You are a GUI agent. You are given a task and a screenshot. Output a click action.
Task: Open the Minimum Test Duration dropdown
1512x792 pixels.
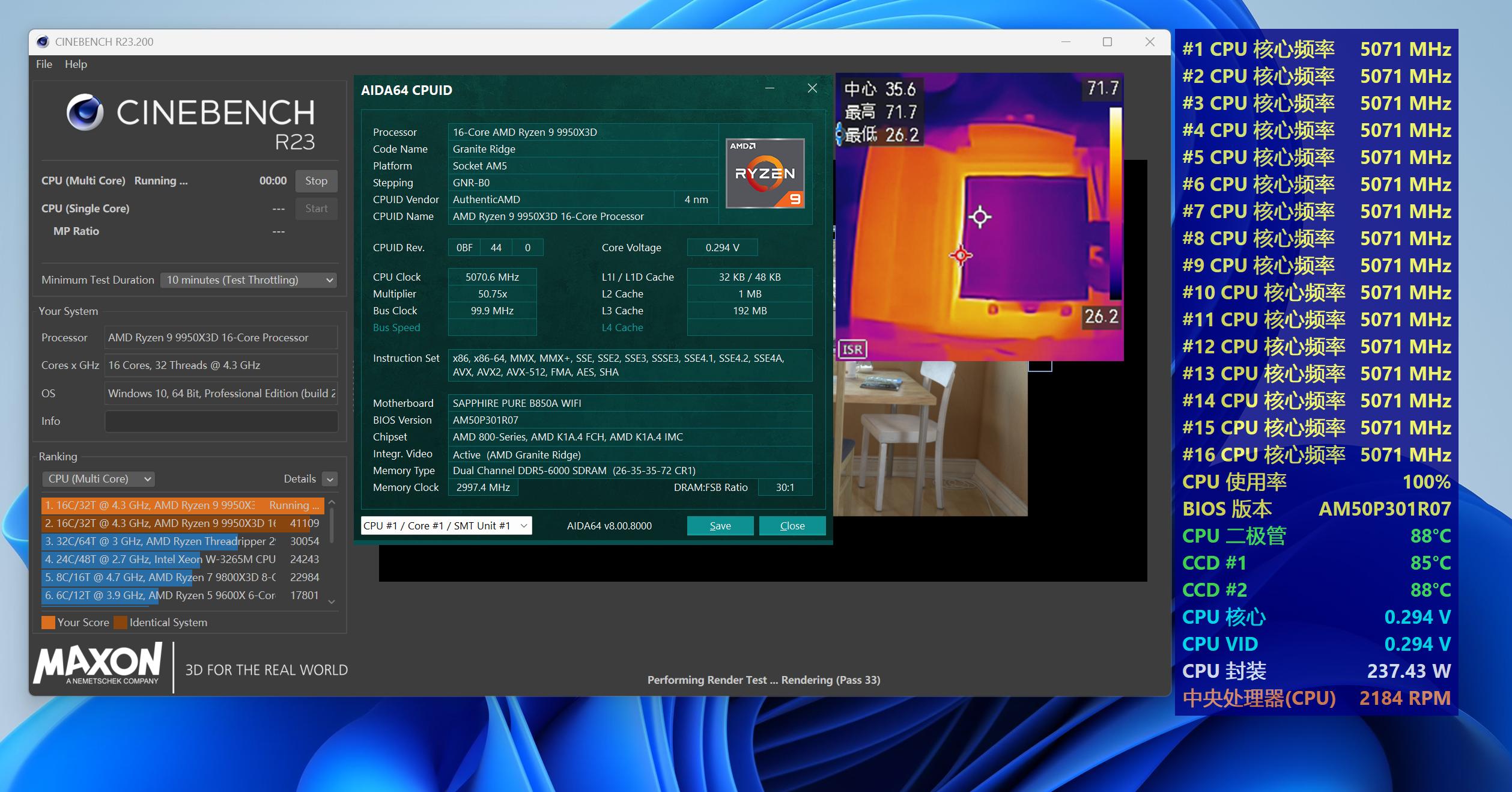click(248, 280)
